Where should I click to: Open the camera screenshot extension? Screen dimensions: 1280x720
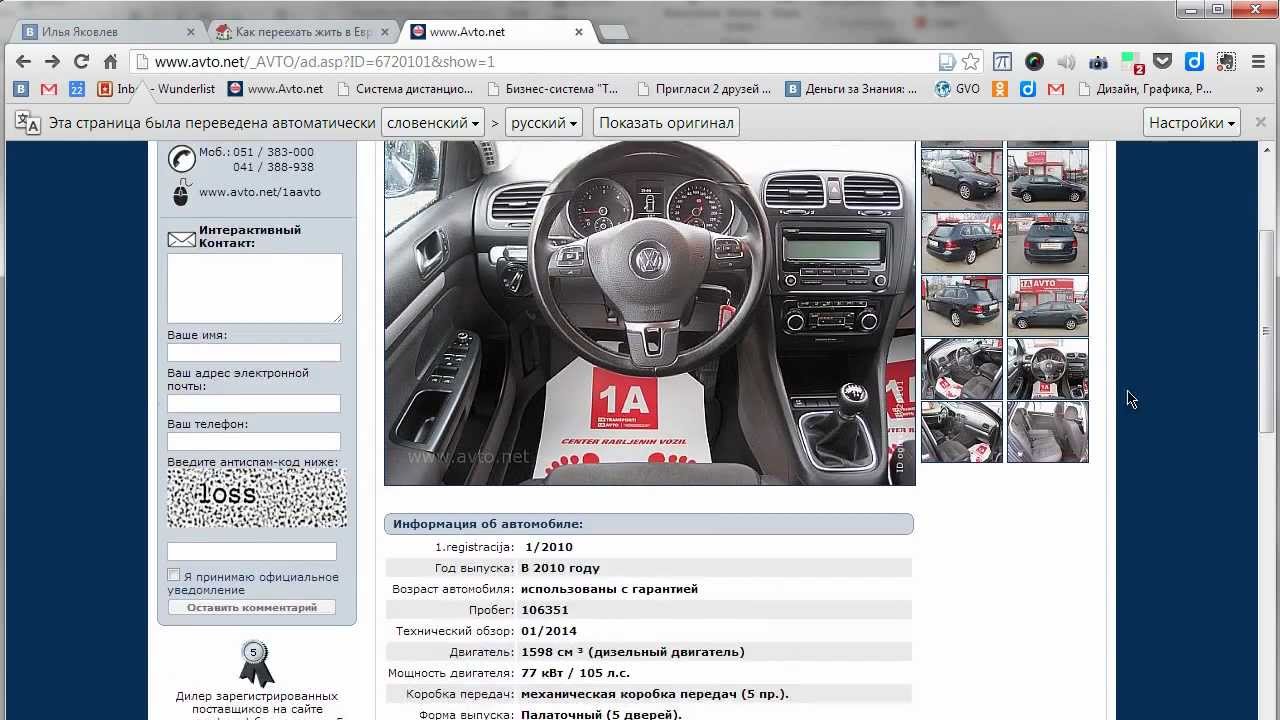pyautogui.click(x=1098, y=62)
